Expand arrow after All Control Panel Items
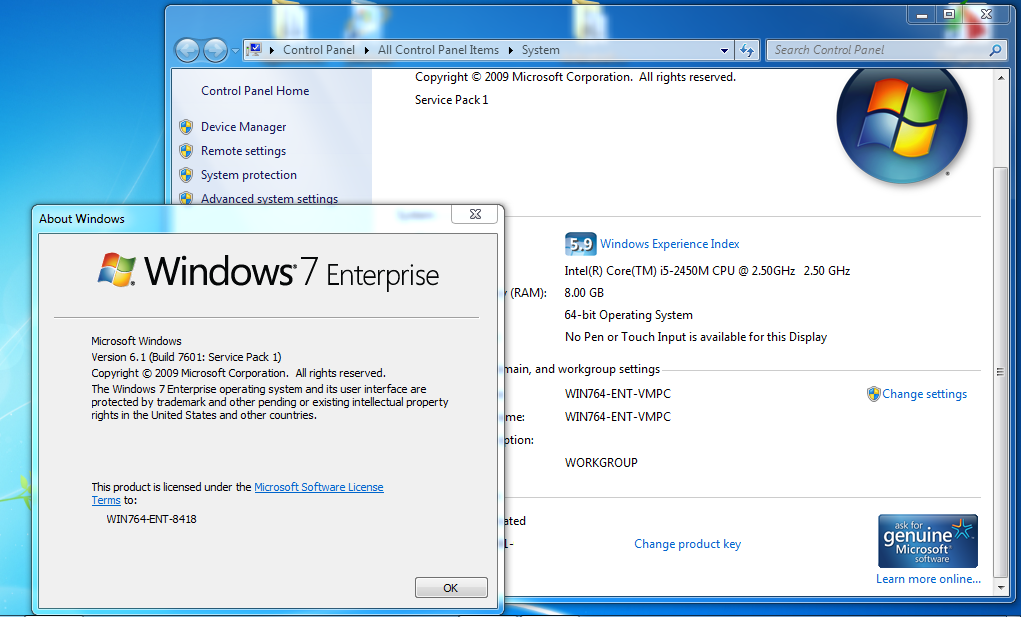The width and height of the screenshot is (1021, 617). (x=510, y=50)
